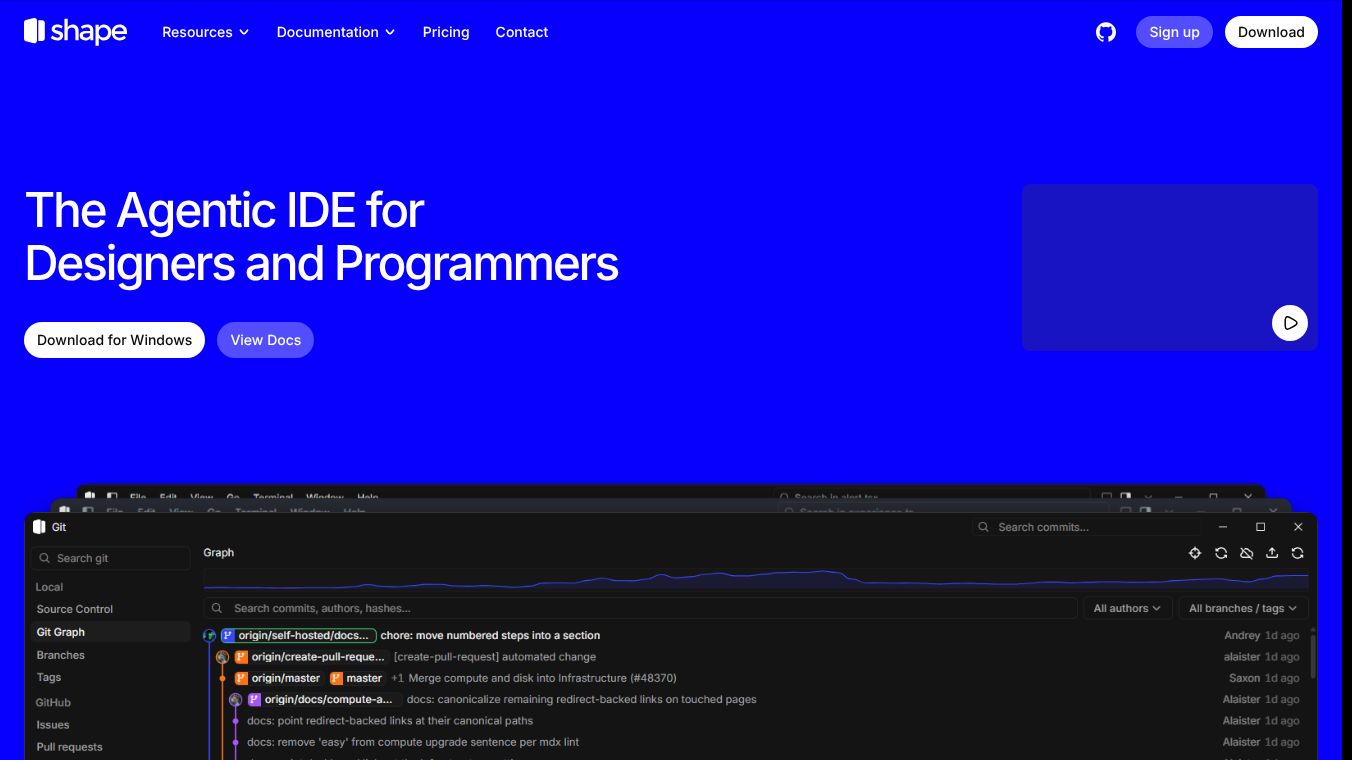Click the graph node of the 'point redirect-backed links' commit
Image resolution: width=1352 pixels, height=760 pixels.
pyautogui.click(x=235, y=721)
